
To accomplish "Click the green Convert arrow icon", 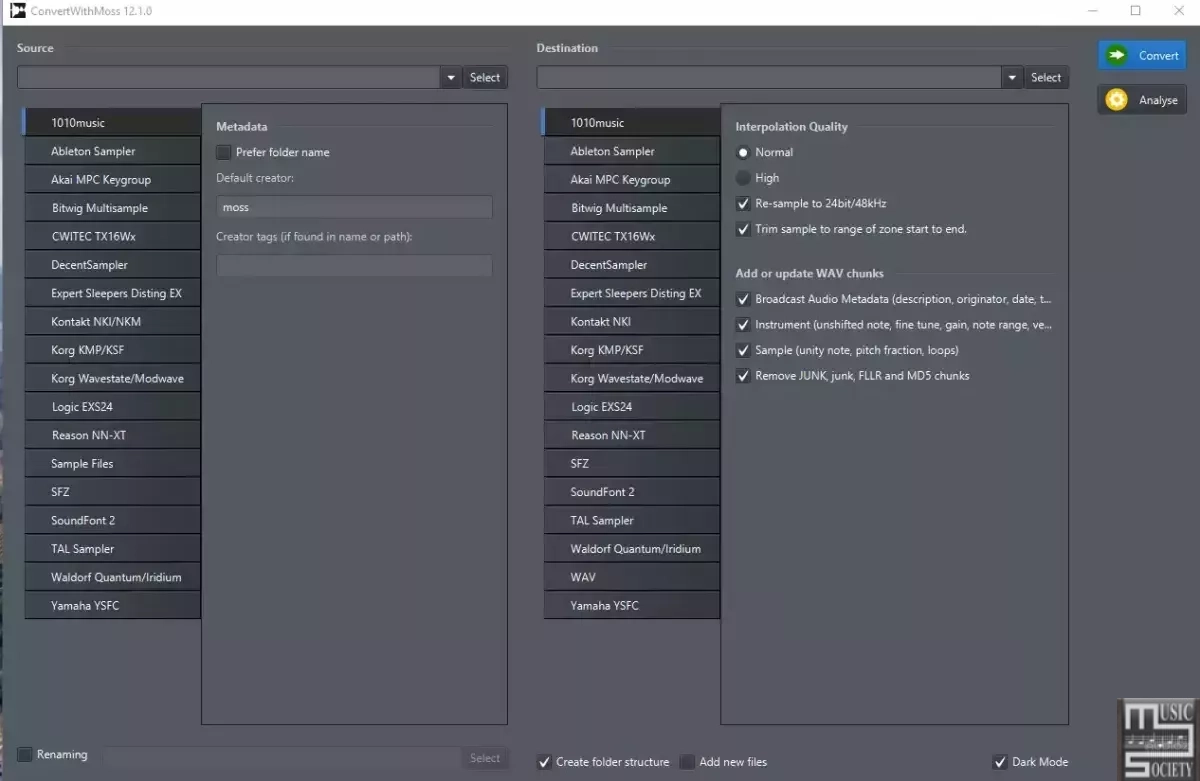I will (x=1117, y=55).
